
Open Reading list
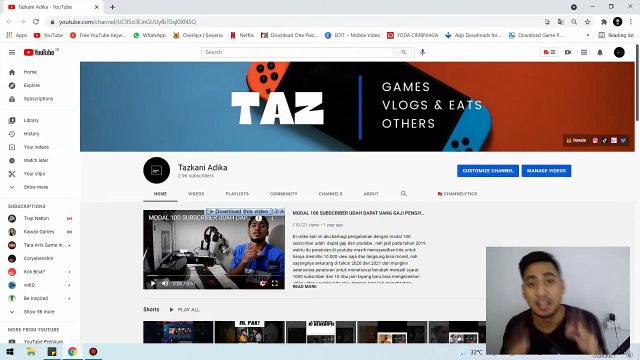pos(616,36)
